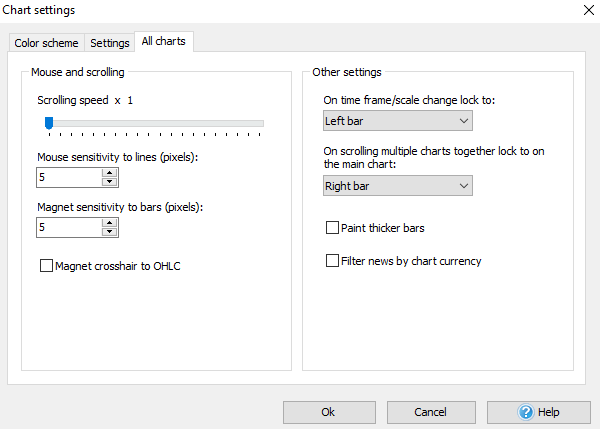Focus the mouse sensitivity pixels field
The height and width of the screenshot is (429, 600).
[68, 177]
